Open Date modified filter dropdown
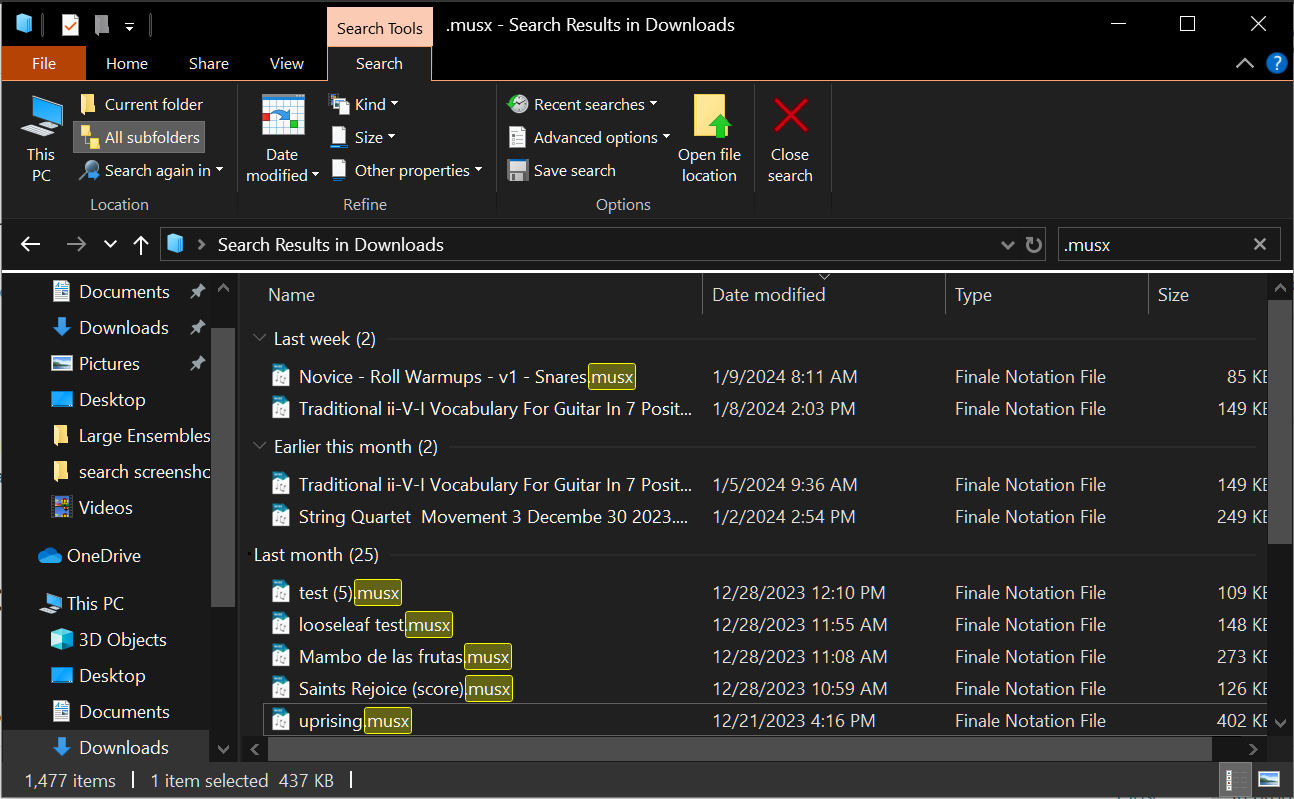This screenshot has width=1294, height=799. pyautogui.click(x=282, y=139)
